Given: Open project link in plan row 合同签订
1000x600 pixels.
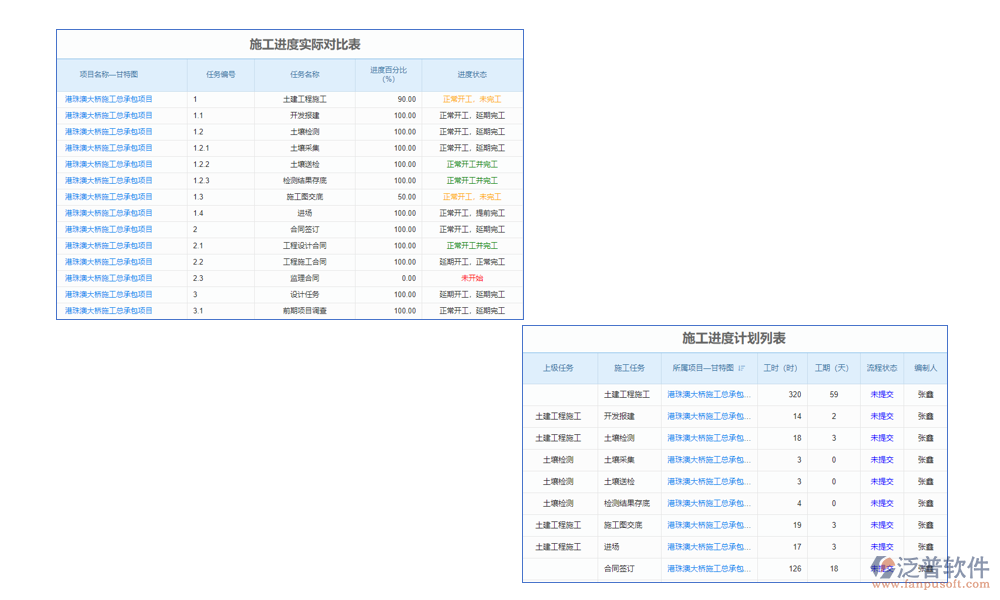Looking at the screenshot, I should coord(709,569).
